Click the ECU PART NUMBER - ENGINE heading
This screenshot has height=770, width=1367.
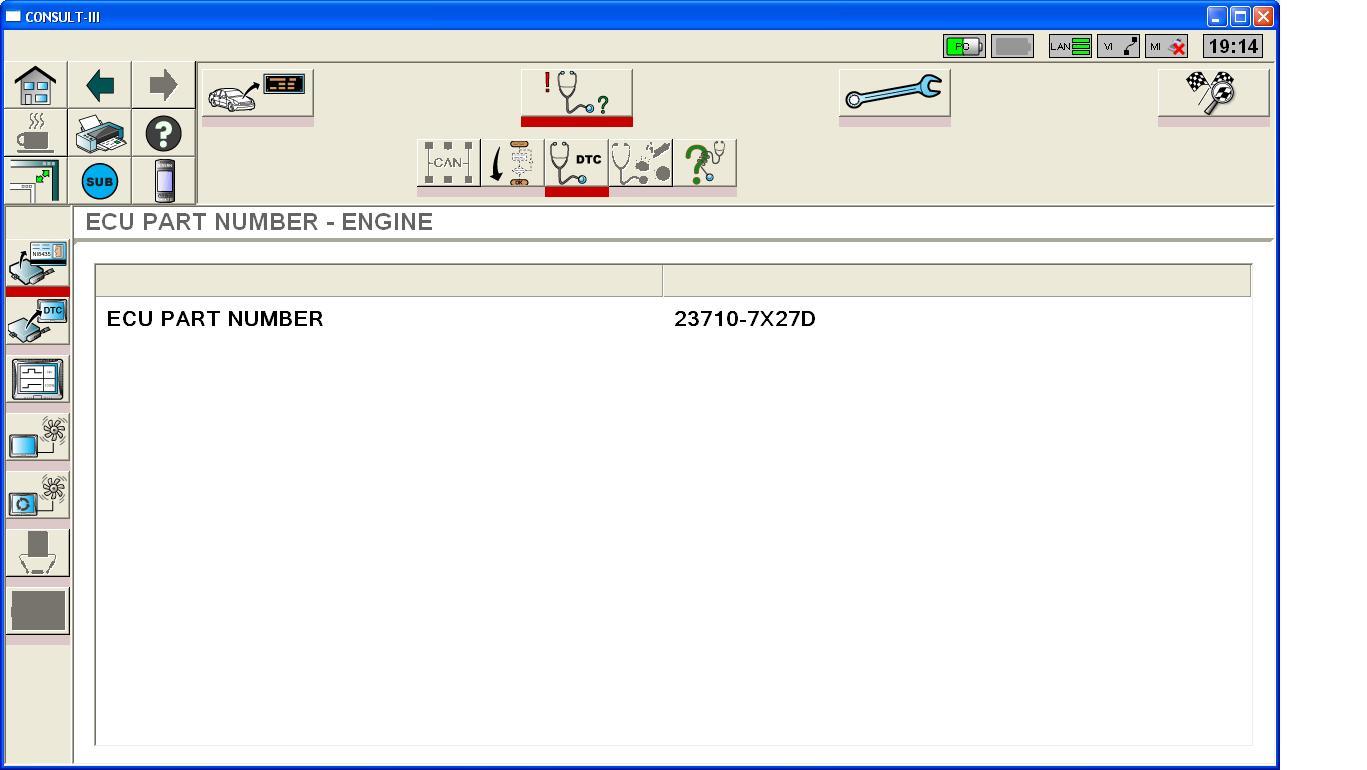click(x=259, y=222)
